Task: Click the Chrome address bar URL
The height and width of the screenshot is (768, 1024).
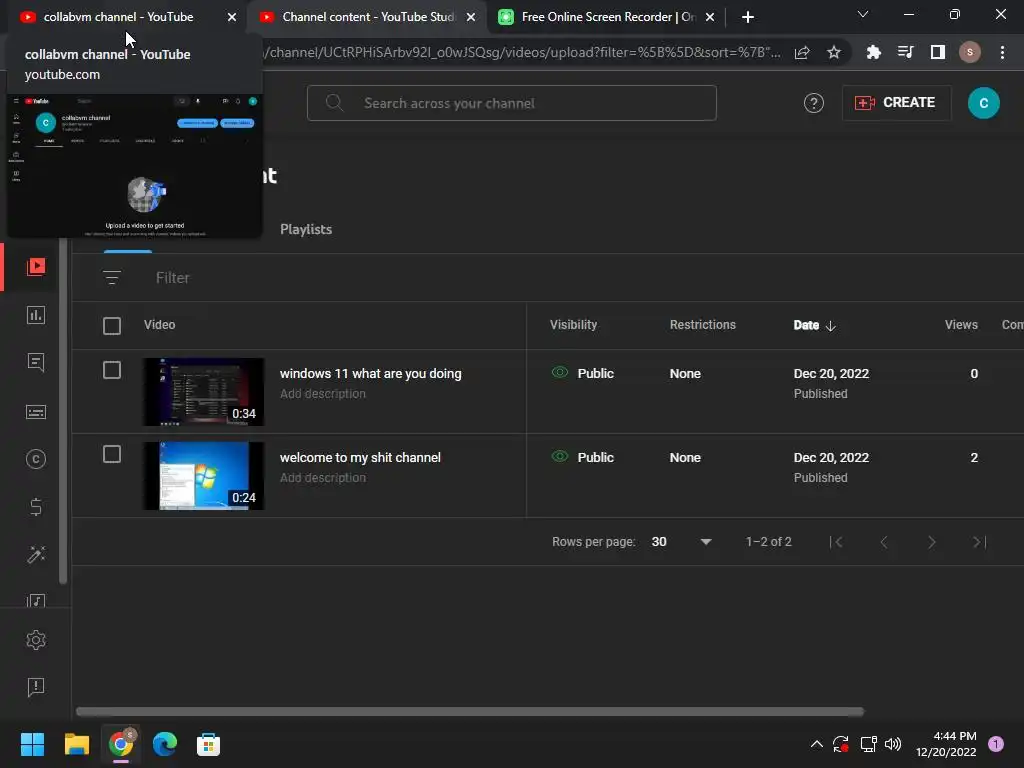Action: point(521,53)
